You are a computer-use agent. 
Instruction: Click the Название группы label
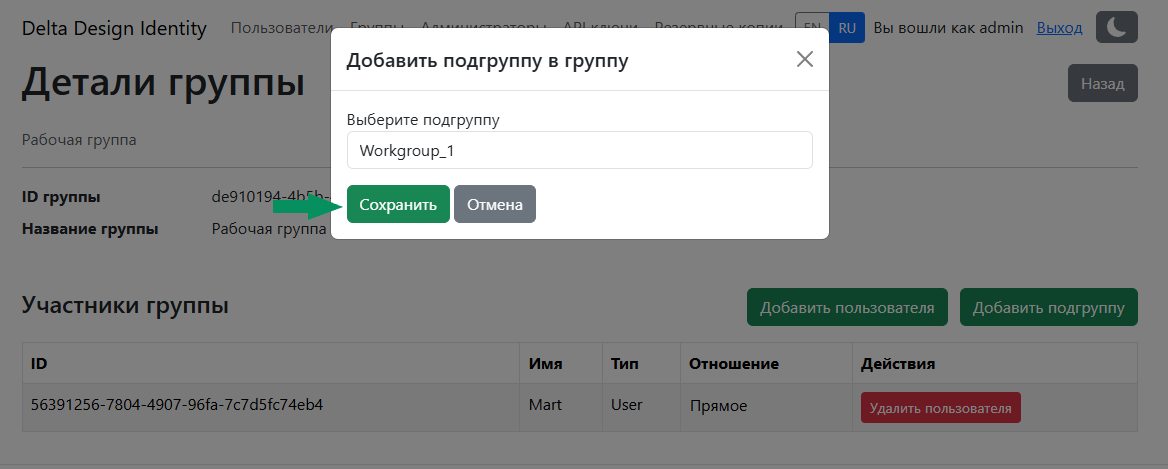coord(90,229)
